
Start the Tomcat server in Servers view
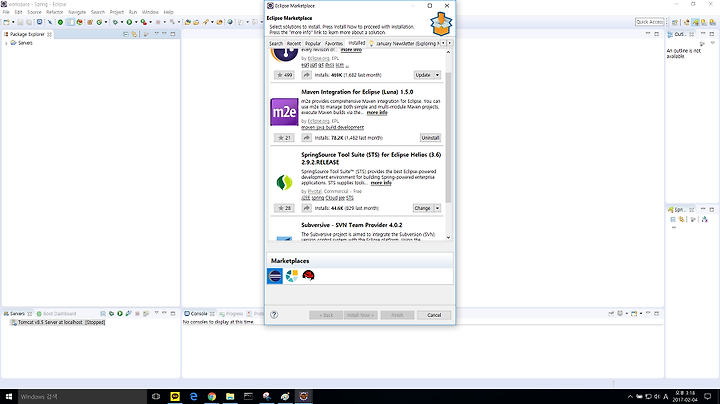click(x=120, y=314)
